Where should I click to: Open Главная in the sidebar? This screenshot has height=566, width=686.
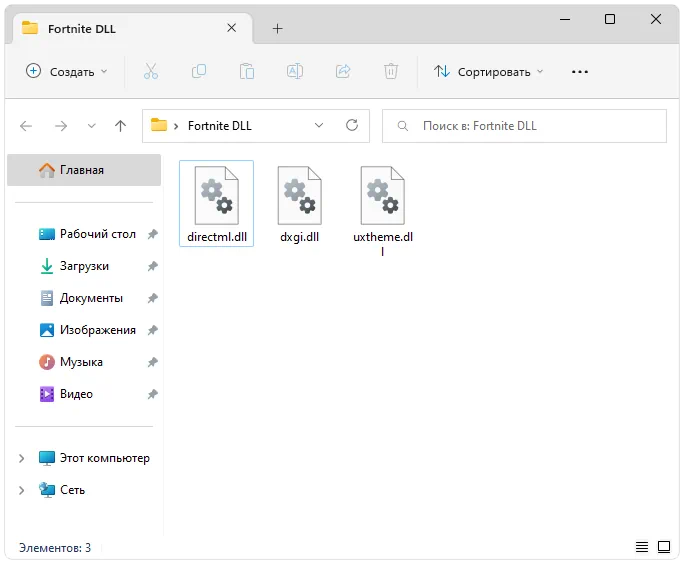(x=84, y=170)
